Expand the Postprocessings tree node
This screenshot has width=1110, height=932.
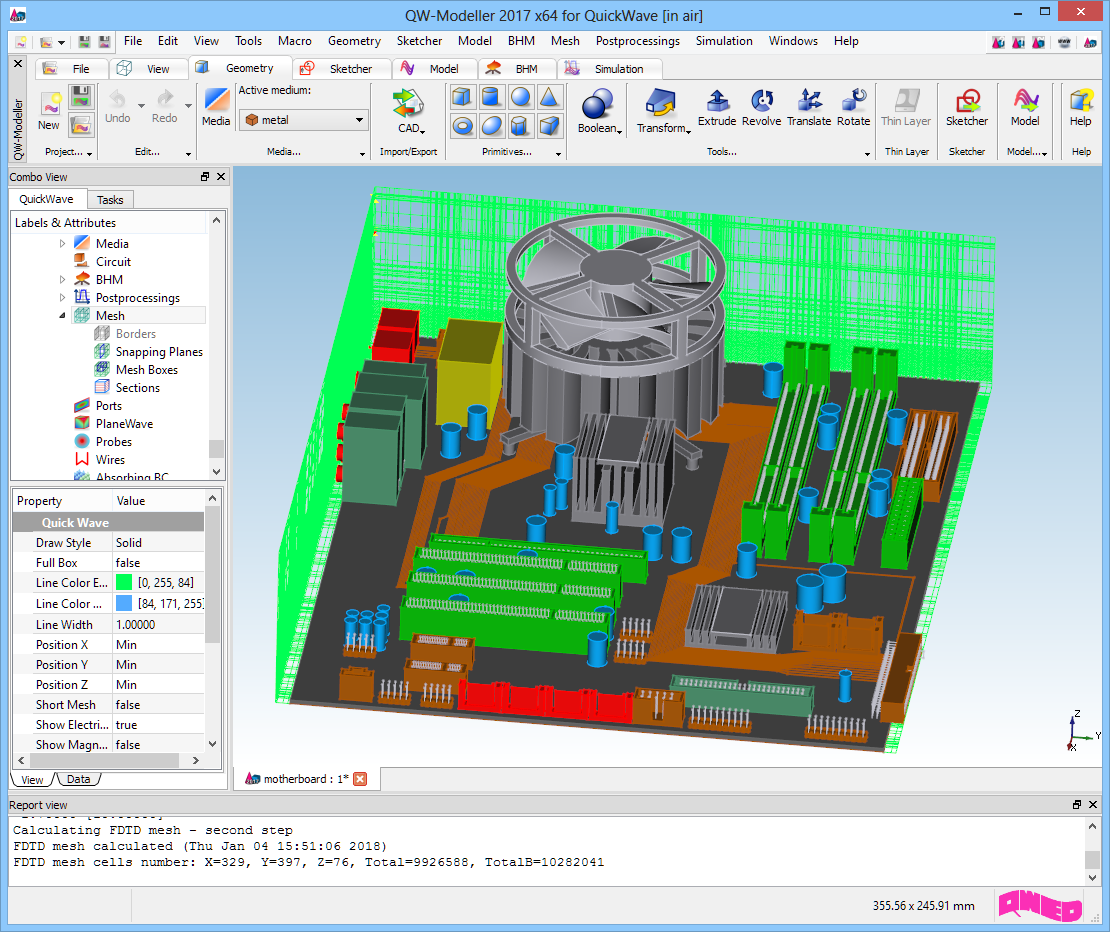pos(62,297)
